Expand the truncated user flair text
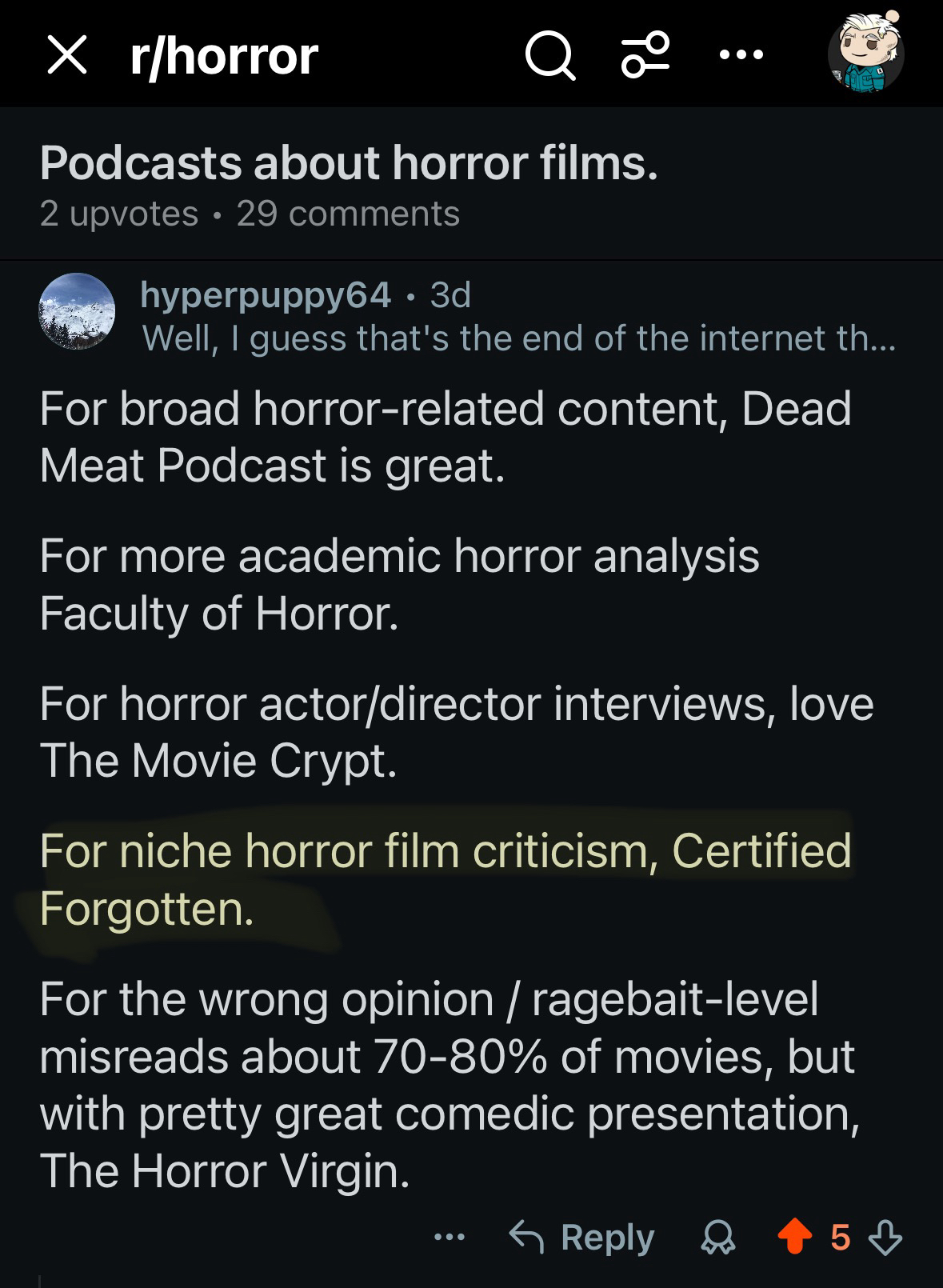 point(518,338)
